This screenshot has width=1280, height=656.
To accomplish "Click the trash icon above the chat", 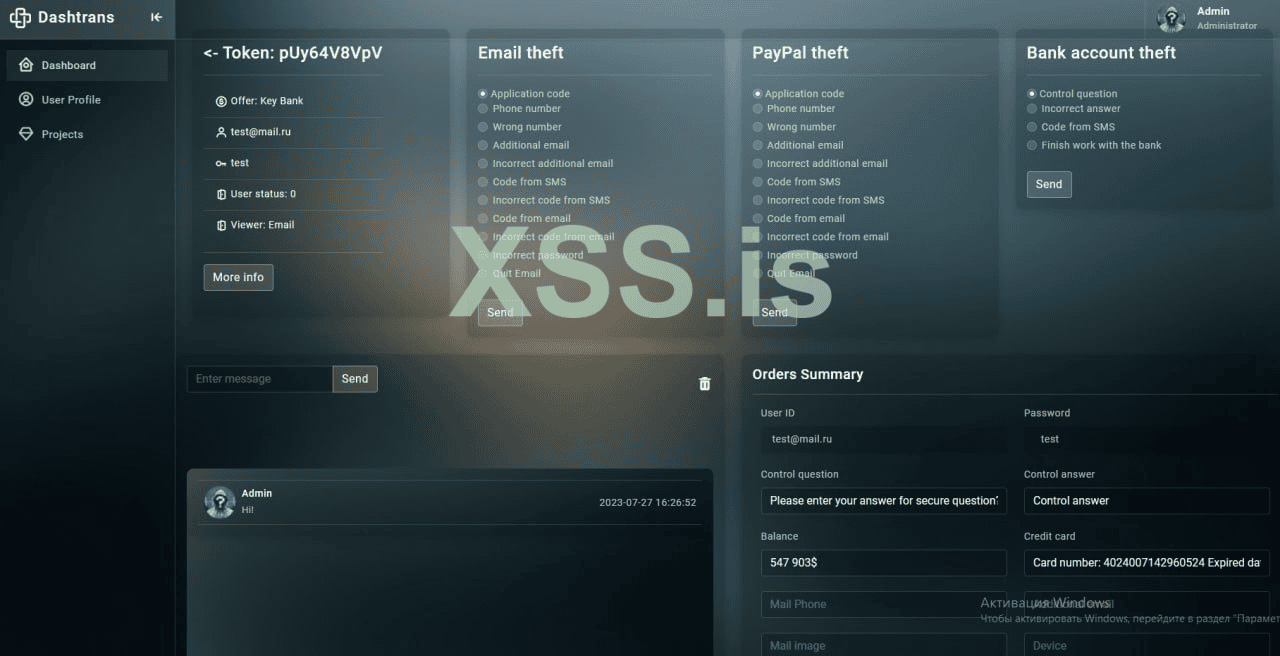I will 704,384.
